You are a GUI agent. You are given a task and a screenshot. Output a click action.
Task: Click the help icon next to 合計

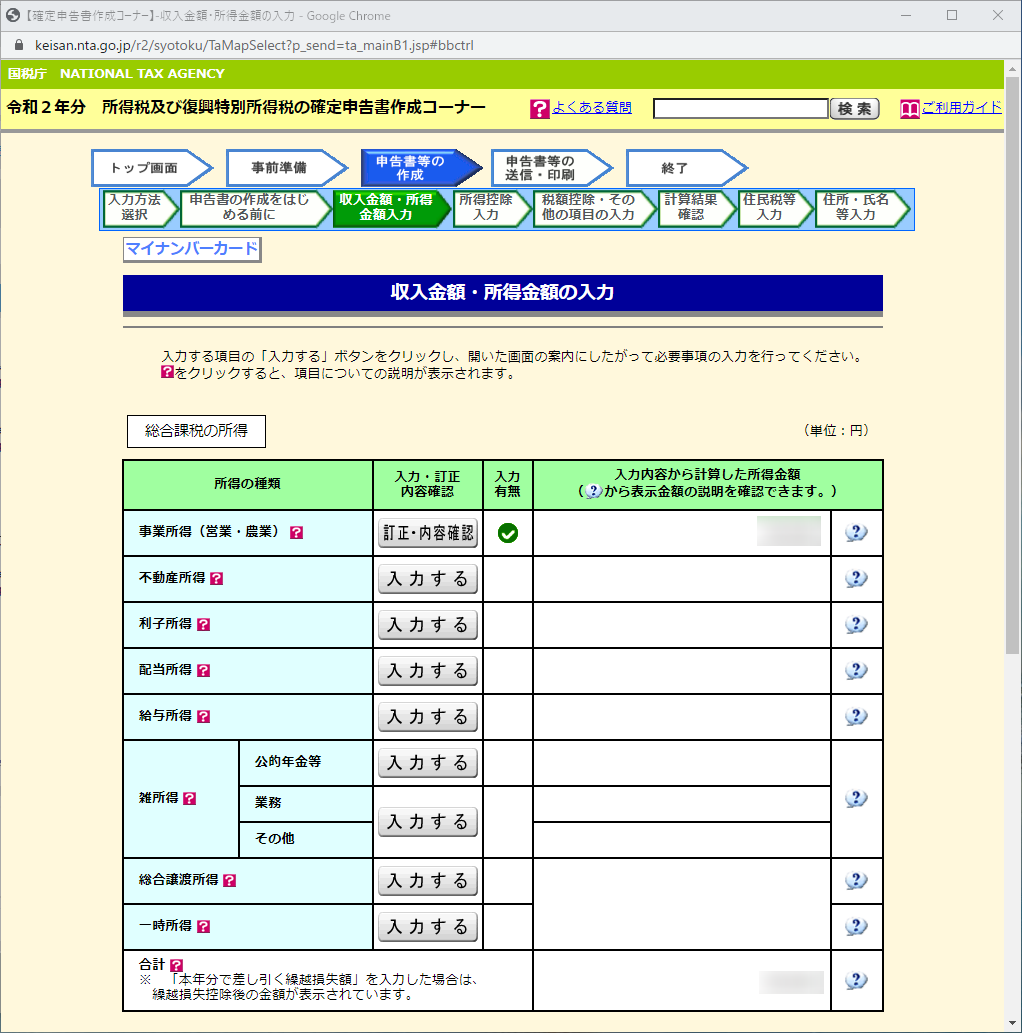click(176, 966)
